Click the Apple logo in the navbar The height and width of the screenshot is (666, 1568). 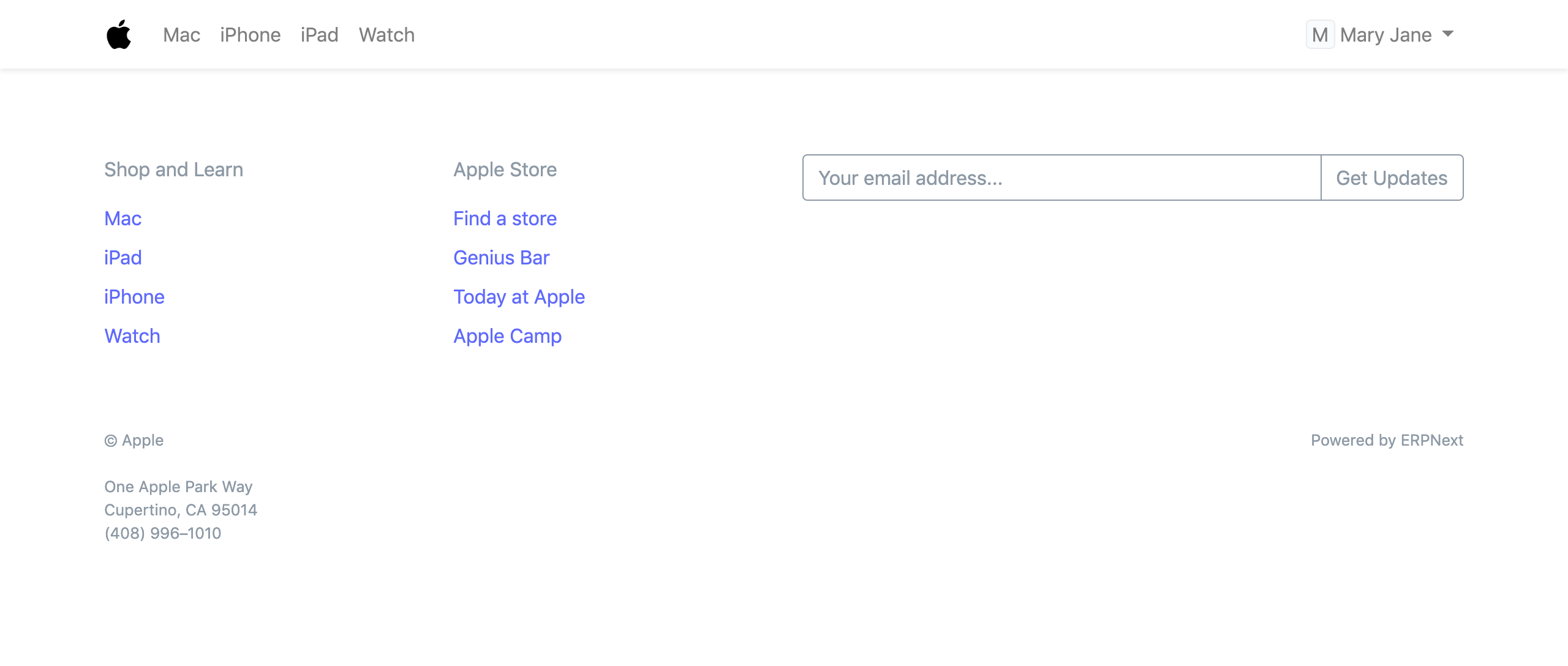click(x=120, y=34)
